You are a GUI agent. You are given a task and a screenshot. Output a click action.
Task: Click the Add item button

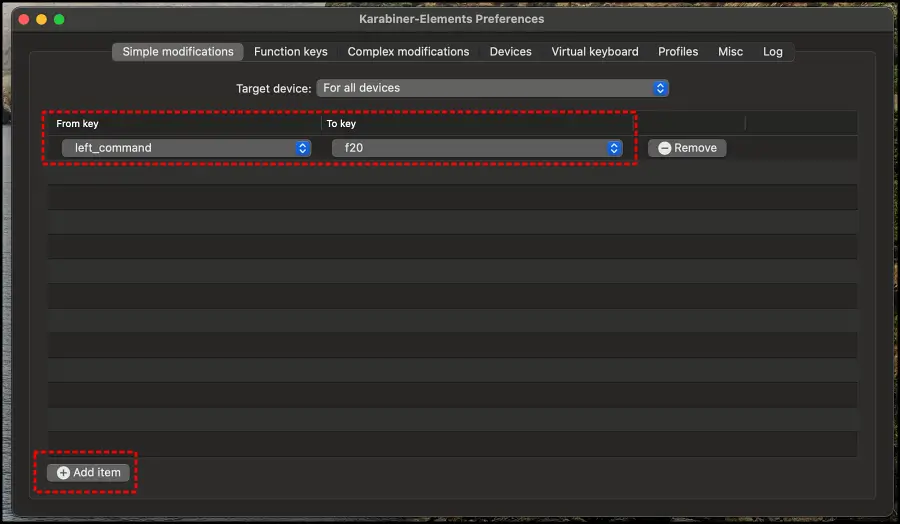click(88, 472)
